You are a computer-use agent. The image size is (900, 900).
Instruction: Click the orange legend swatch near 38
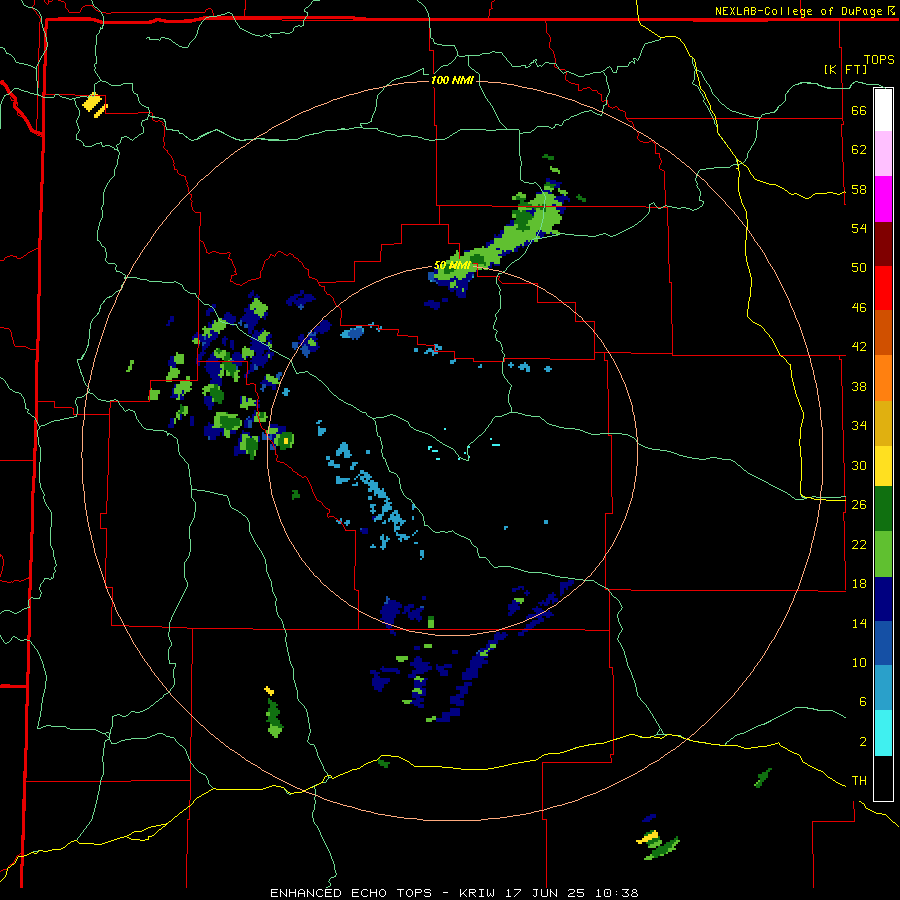tap(883, 378)
